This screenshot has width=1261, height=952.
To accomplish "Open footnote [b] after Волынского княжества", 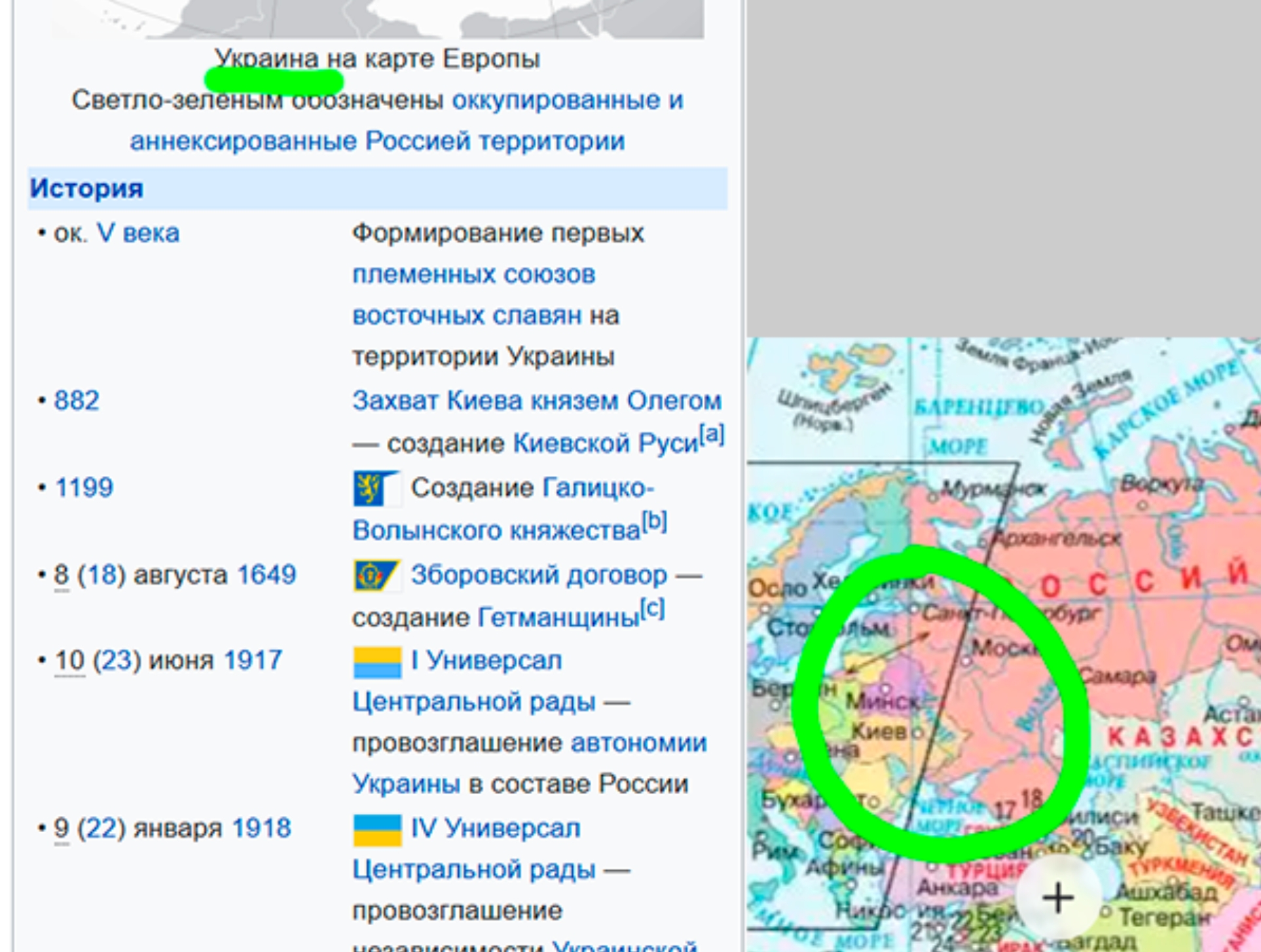I will [x=653, y=521].
